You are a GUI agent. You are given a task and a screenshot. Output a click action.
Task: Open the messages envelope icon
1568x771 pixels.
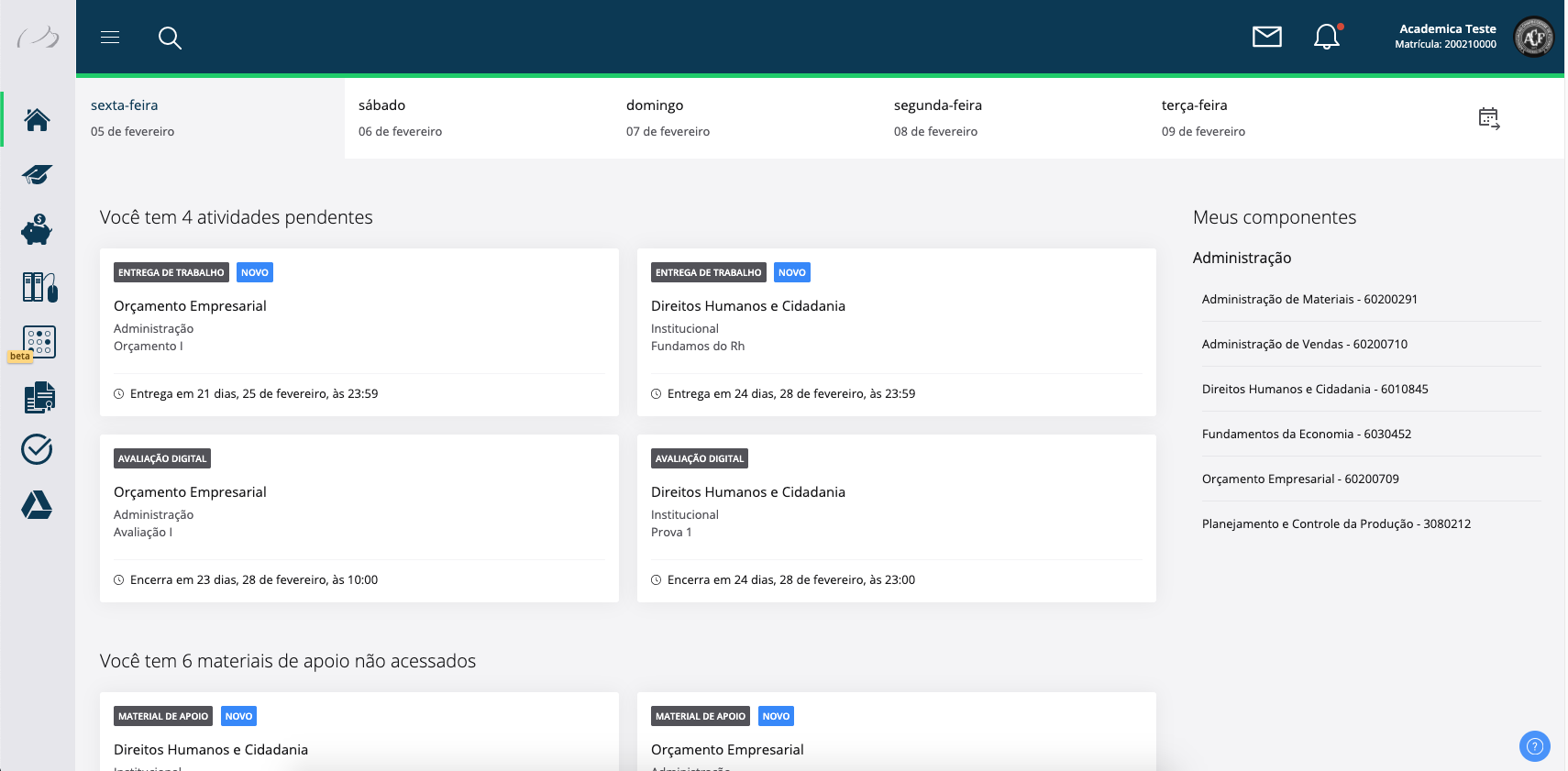point(1266,37)
